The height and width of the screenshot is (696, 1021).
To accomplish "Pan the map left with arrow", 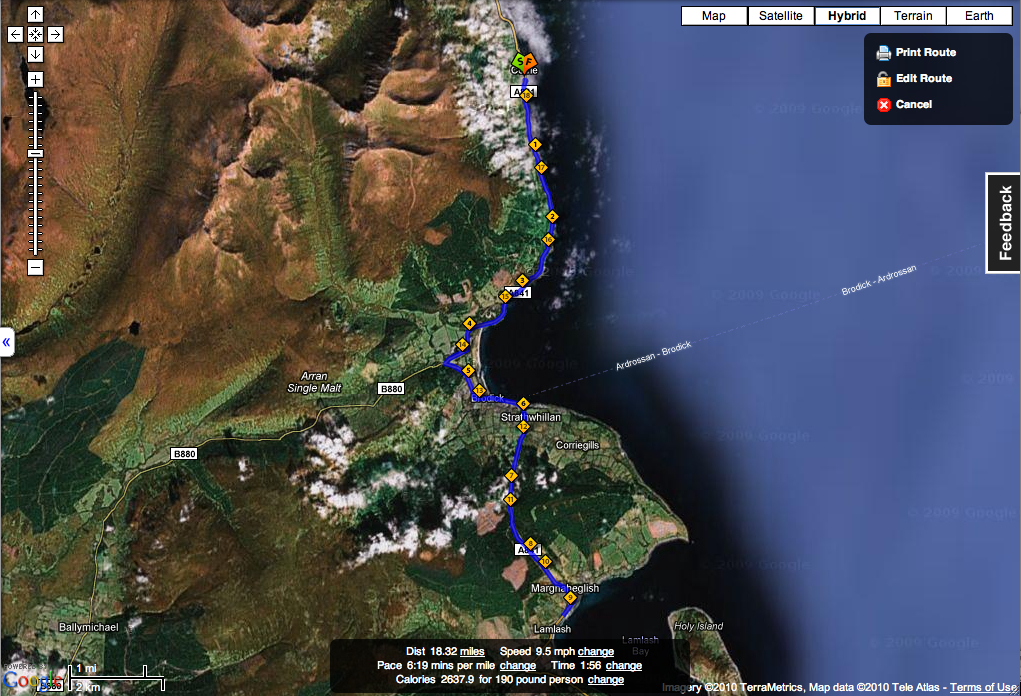I will tap(15, 34).
